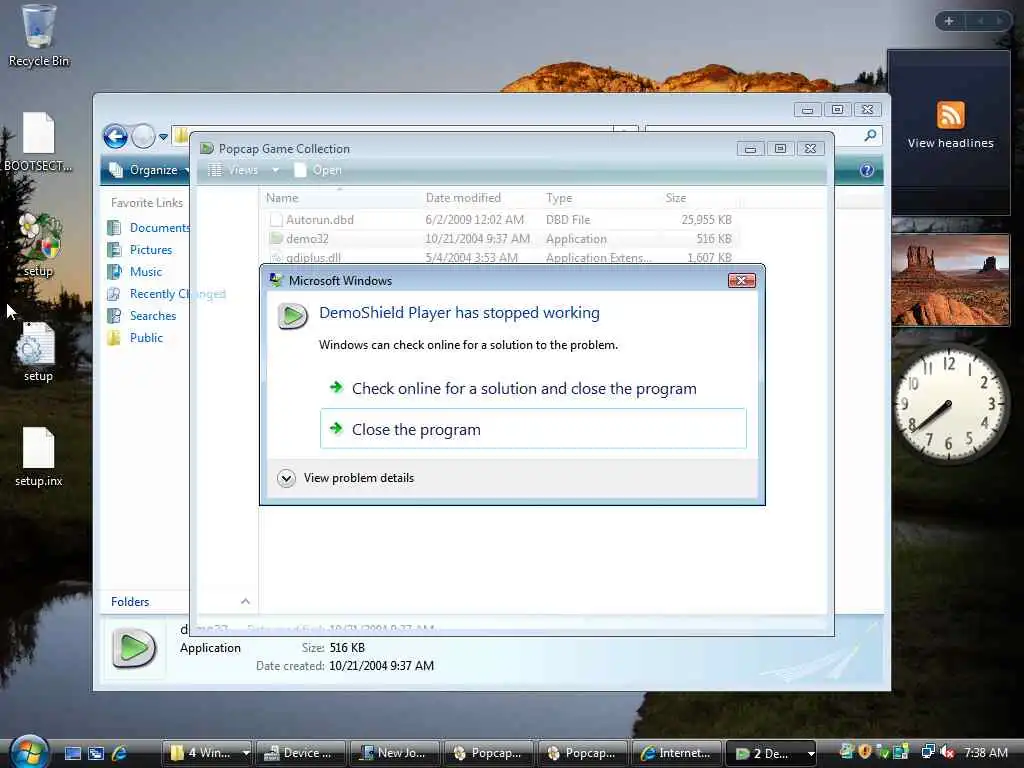
Task: Click the desert slideshow gadget picture
Action: click(950, 280)
